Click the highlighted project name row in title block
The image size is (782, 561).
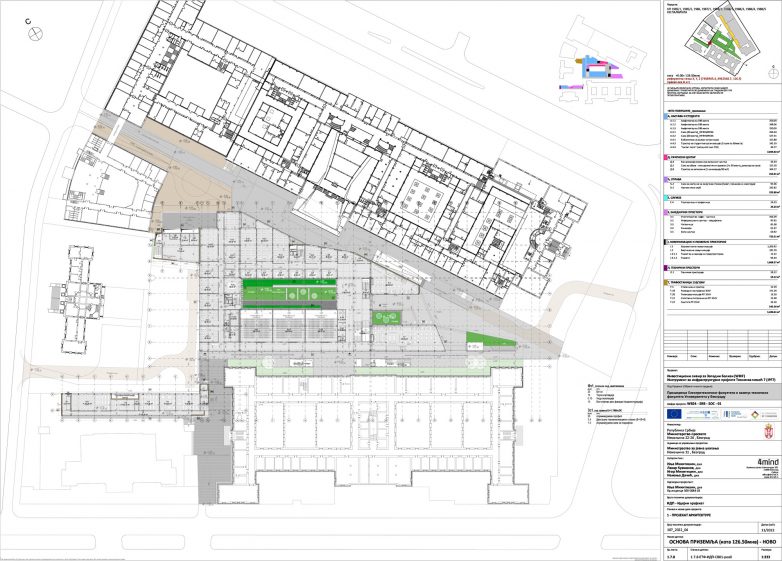(708, 396)
